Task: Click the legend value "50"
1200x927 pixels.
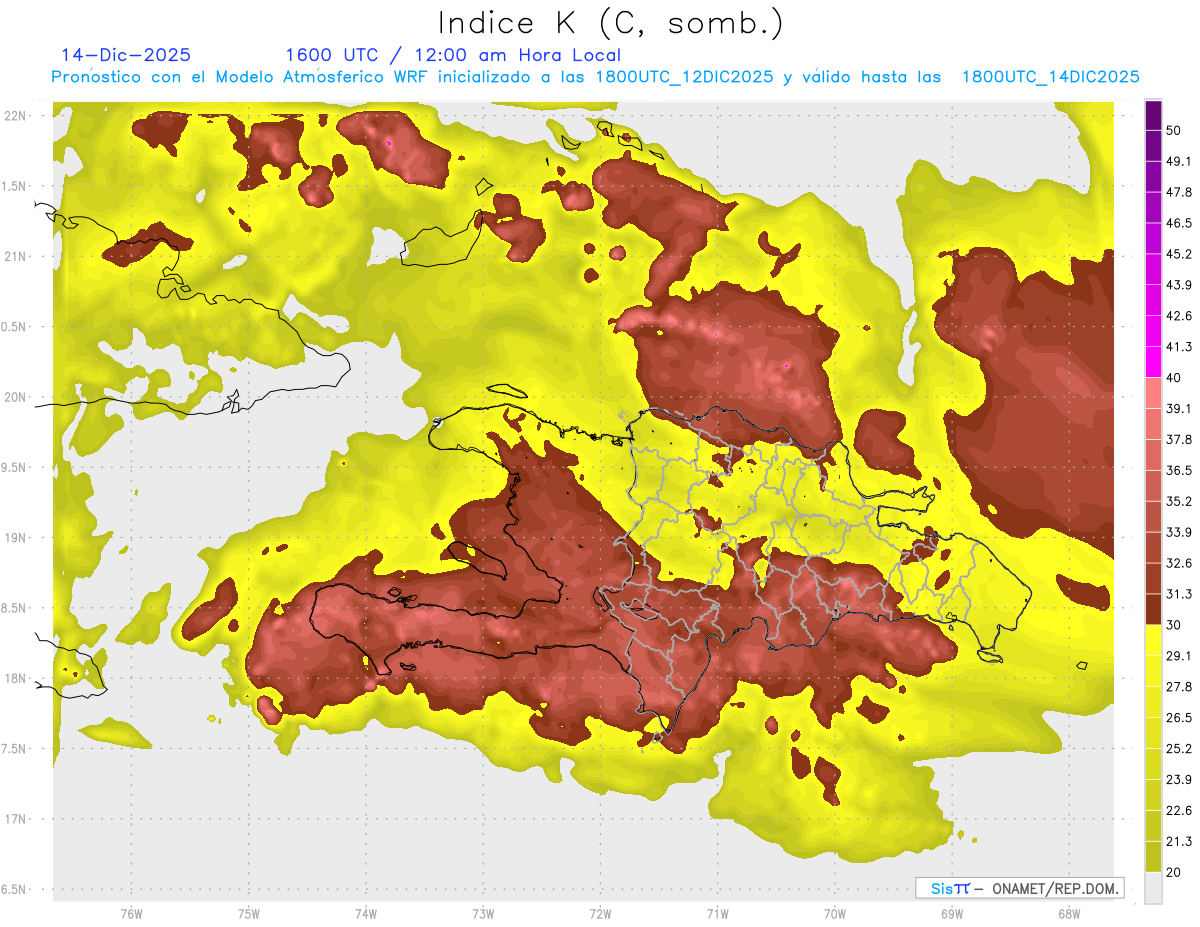Action: 1174,131
